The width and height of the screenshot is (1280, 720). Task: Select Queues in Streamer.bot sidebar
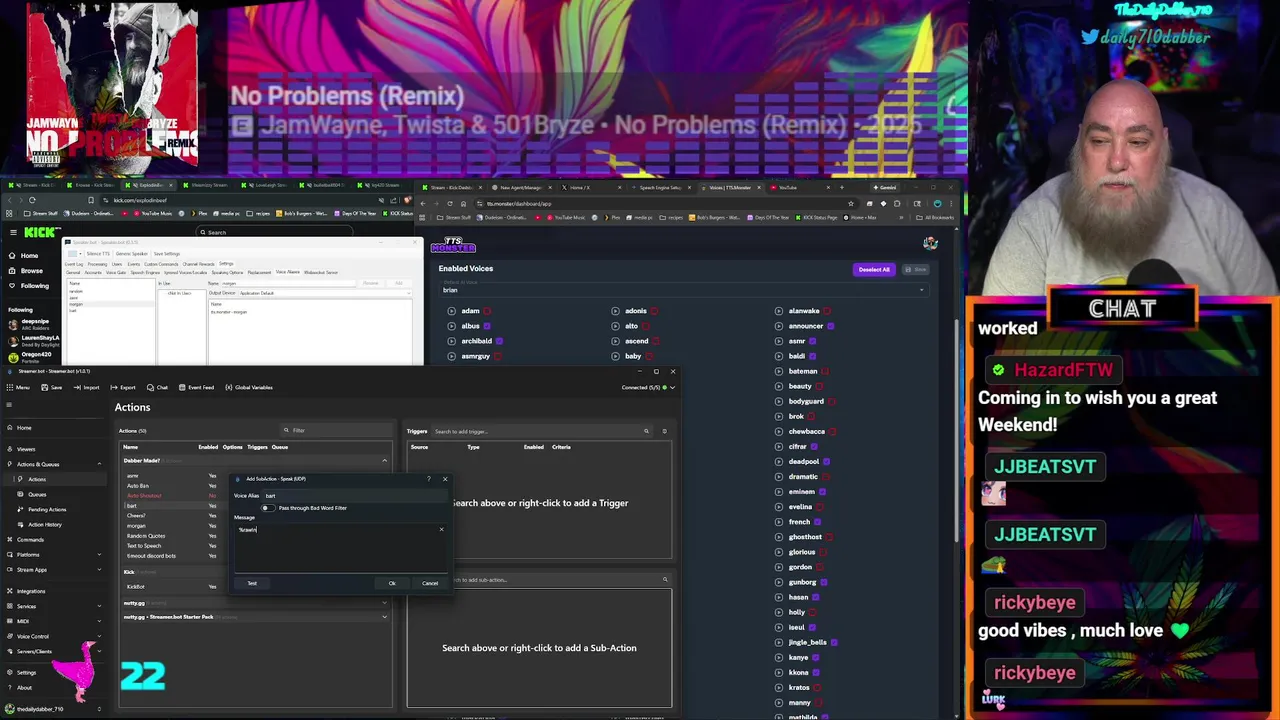pos(37,494)
